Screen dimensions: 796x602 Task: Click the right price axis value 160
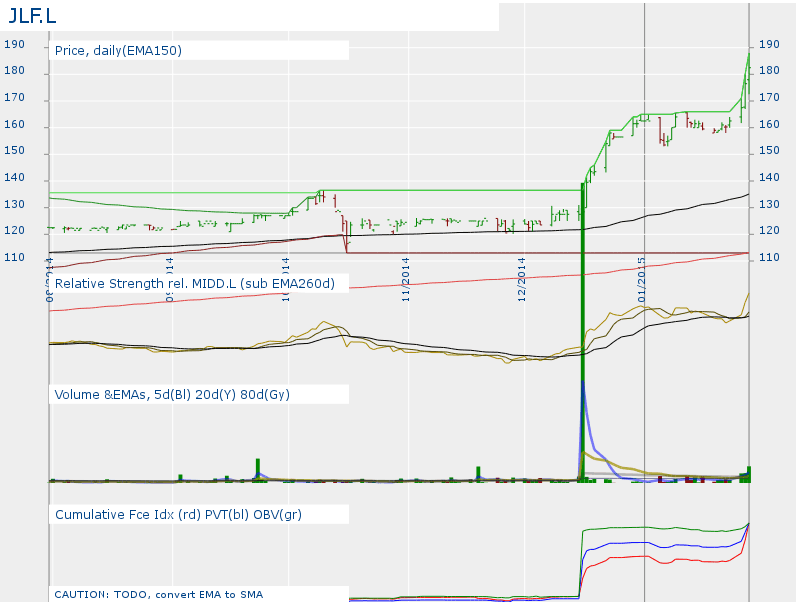(769, 124)
